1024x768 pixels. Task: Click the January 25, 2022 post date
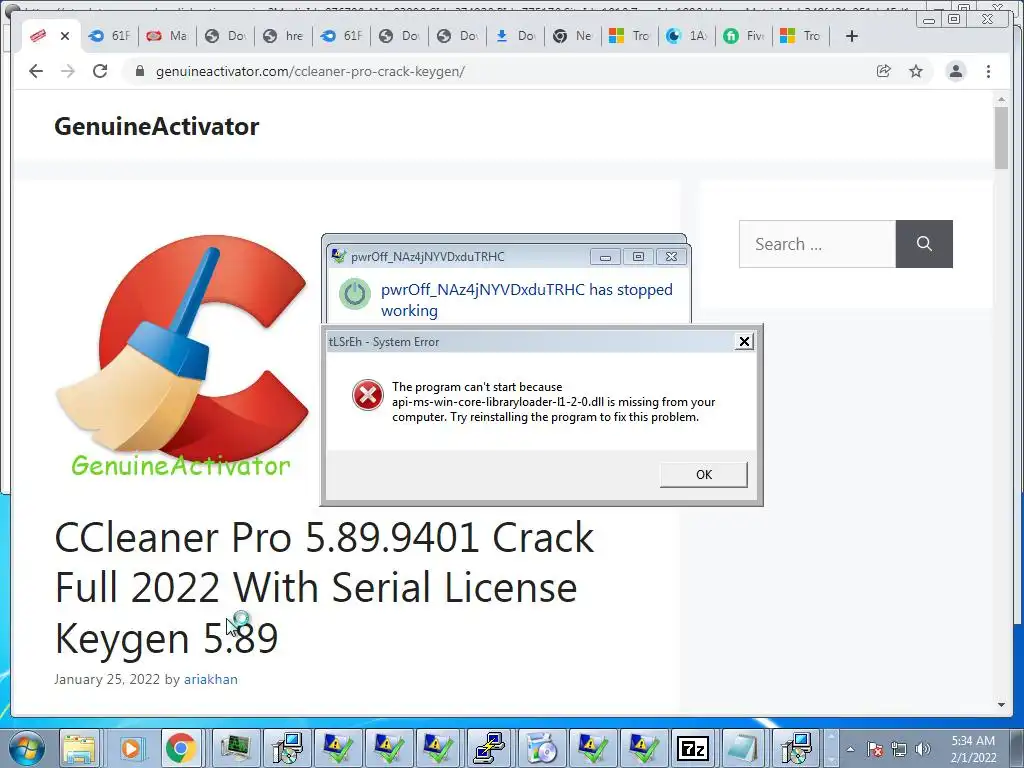pos(107,679)
